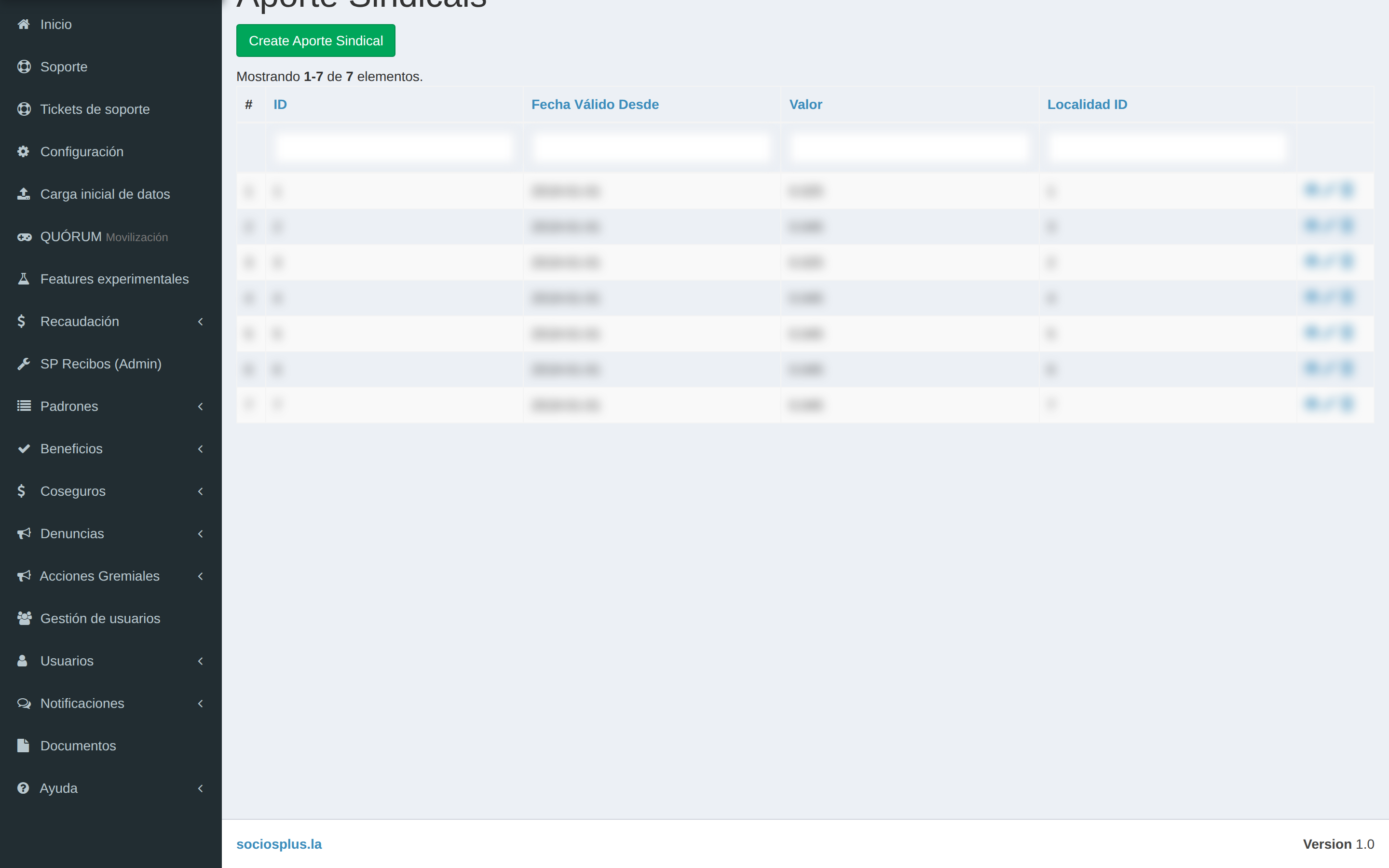Expand the Padrones submenu chevron
Image resolution: width=1389 pixels, height=868 pixels.
[x=200, y=407]
